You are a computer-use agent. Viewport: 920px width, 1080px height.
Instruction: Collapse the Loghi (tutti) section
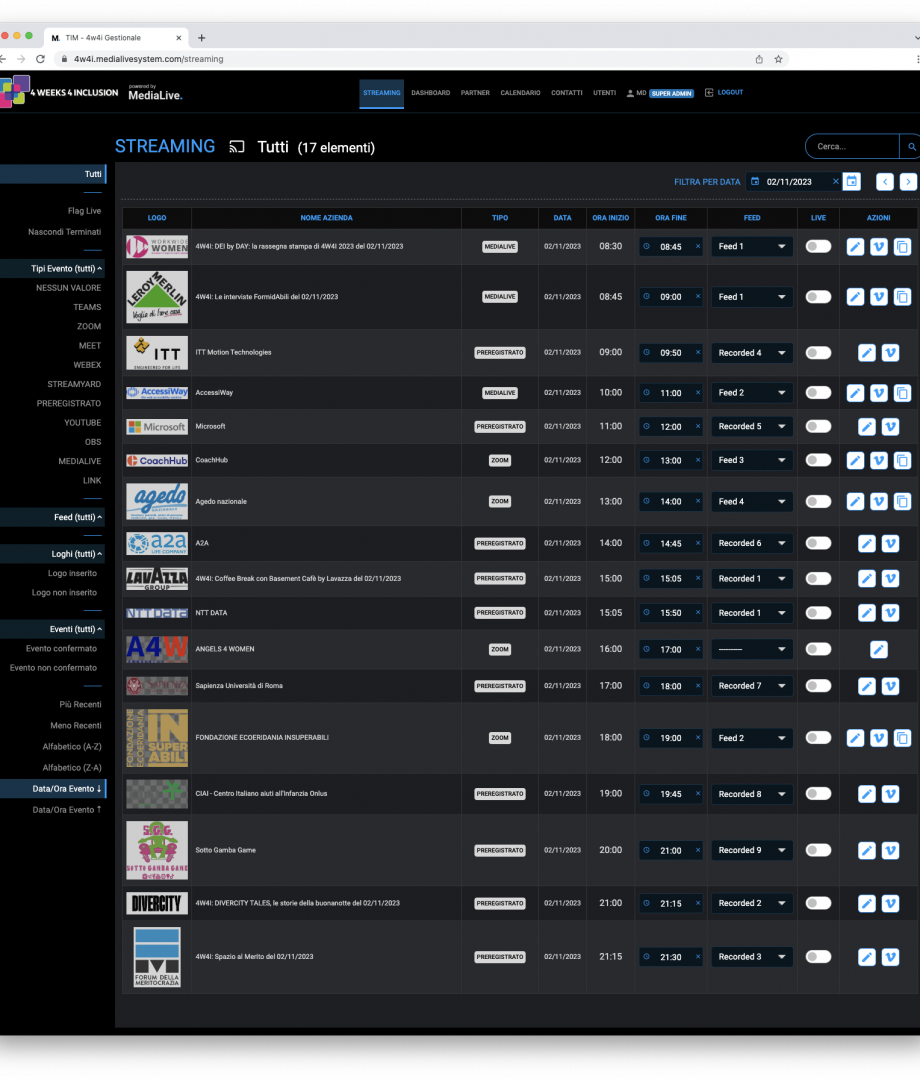pos(76,554)
